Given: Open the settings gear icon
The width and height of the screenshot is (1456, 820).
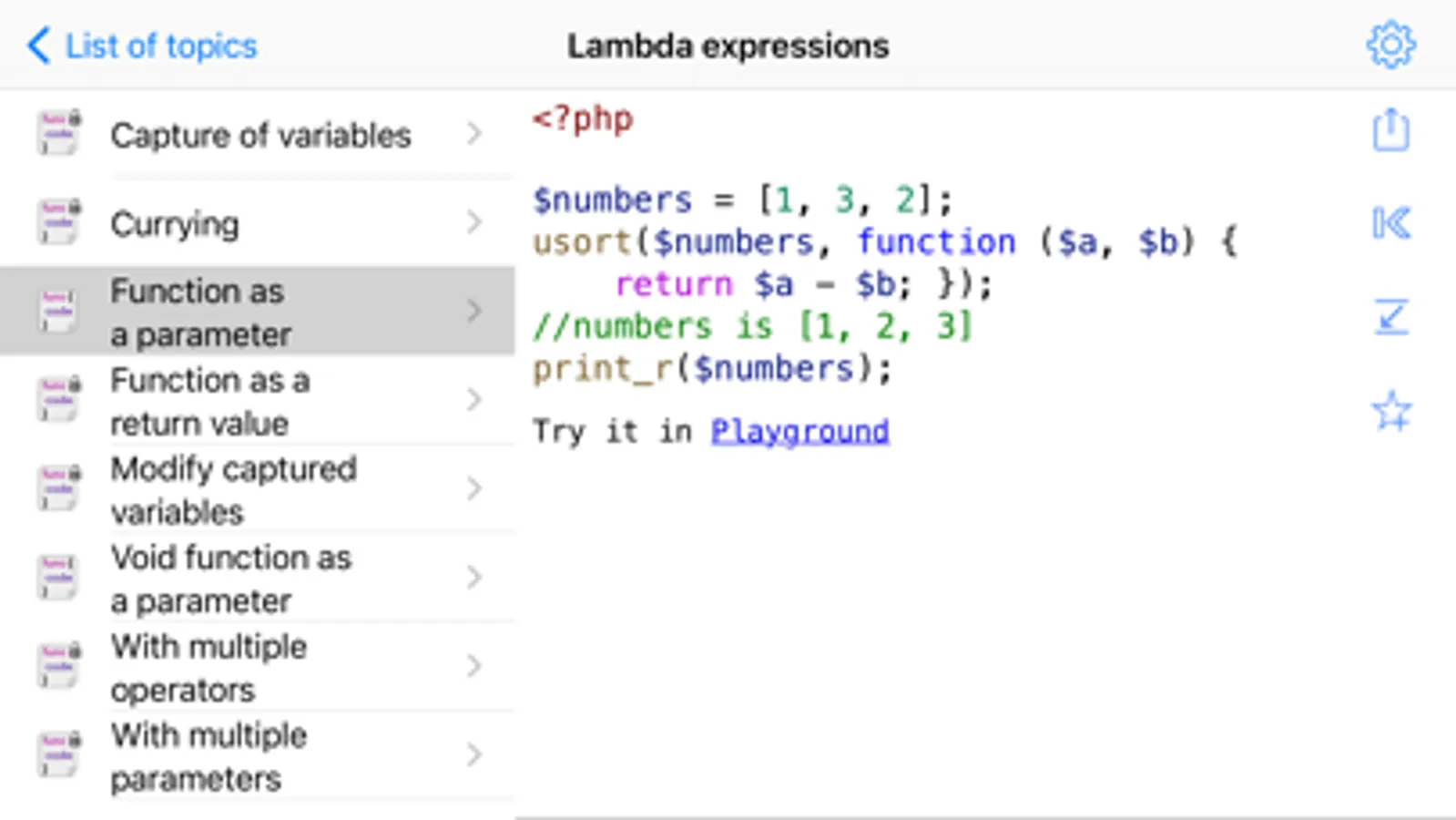Looking at the screenshot, I should tap(1390, 45).
